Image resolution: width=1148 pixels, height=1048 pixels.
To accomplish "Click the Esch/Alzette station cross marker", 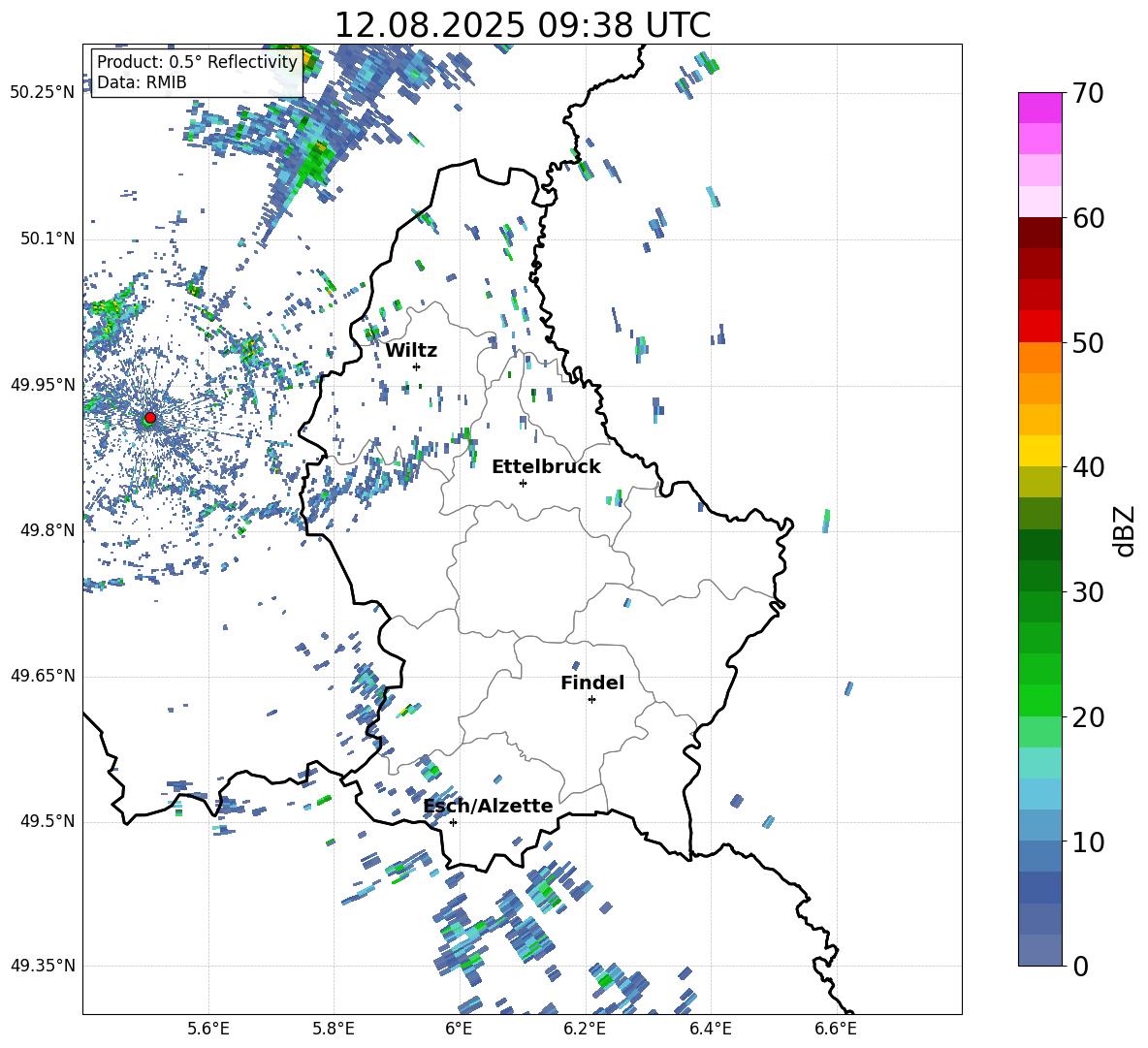I will pyautogui.click(x=453, y=822).
